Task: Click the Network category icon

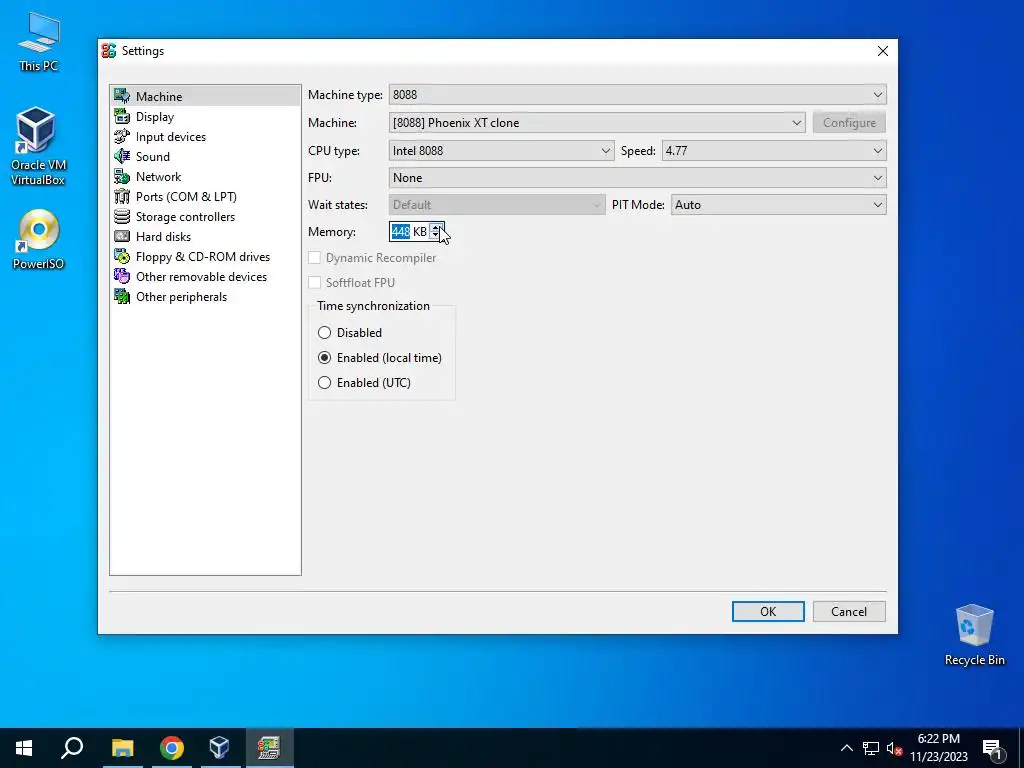Action: point(122,176)
